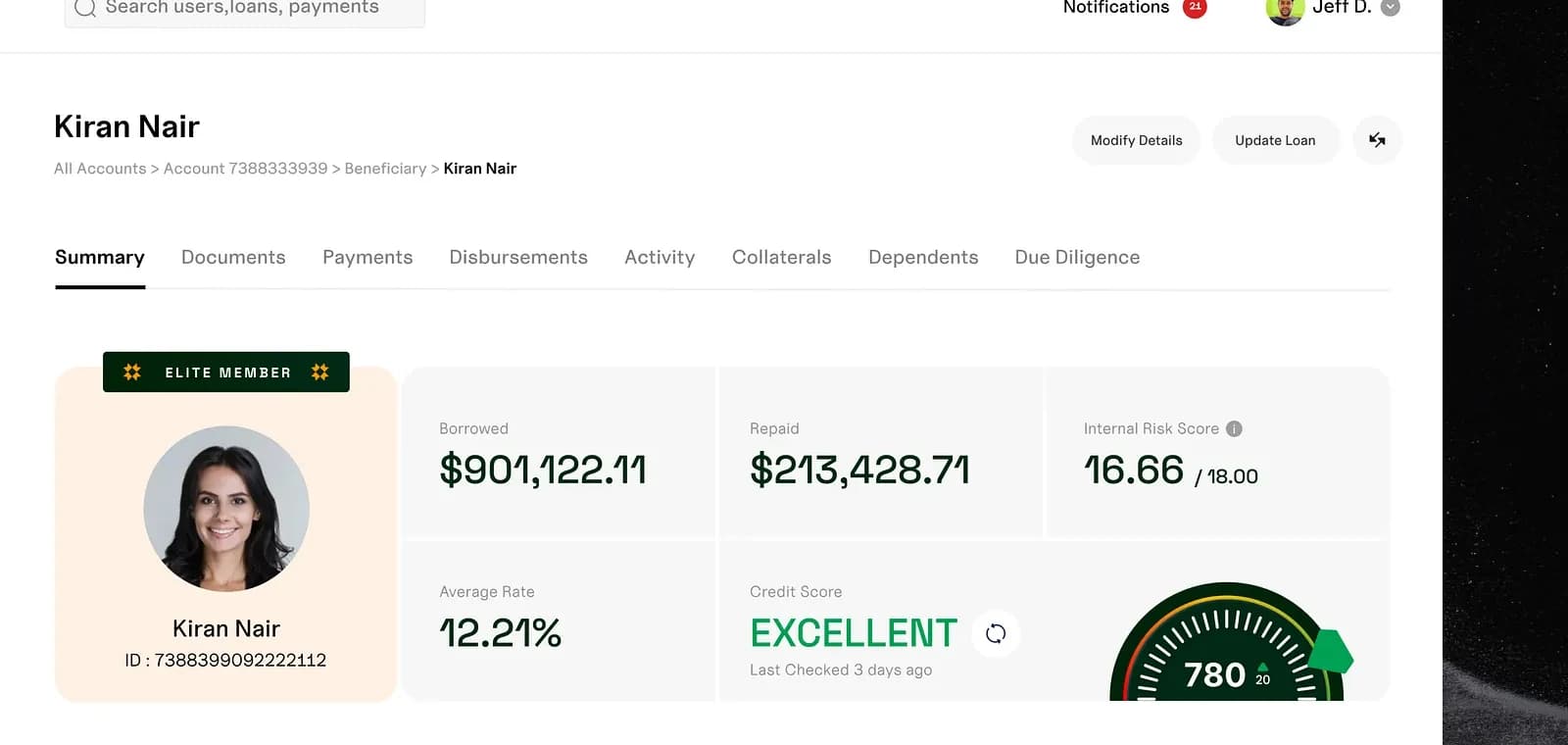Viewport: 1568px width, 745px height.
Task: Click the ID : 7388399092222112 text
Action: [x=225, y=661]
